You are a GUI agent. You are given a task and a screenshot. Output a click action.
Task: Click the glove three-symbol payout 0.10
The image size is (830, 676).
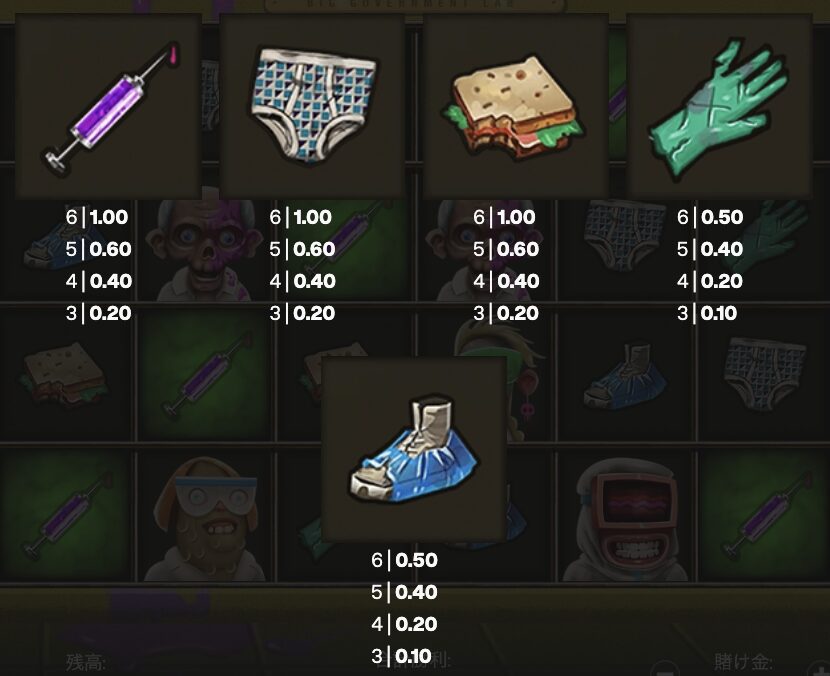[707, 313]
